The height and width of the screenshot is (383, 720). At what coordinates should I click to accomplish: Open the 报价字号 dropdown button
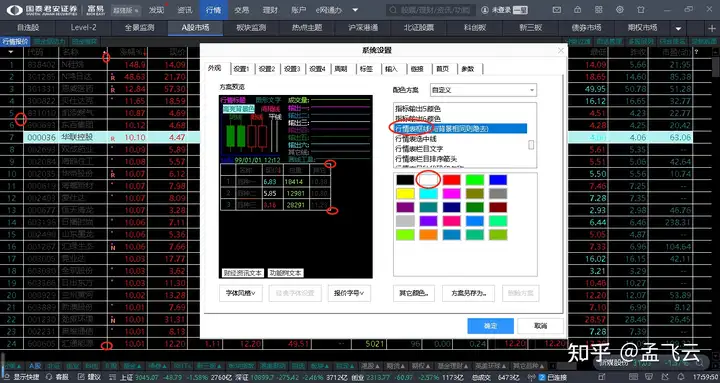tap(349, 293)
